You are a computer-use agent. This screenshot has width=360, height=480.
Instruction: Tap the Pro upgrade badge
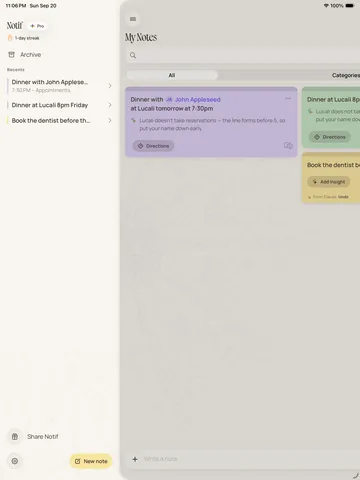click(x=37, y=26)
